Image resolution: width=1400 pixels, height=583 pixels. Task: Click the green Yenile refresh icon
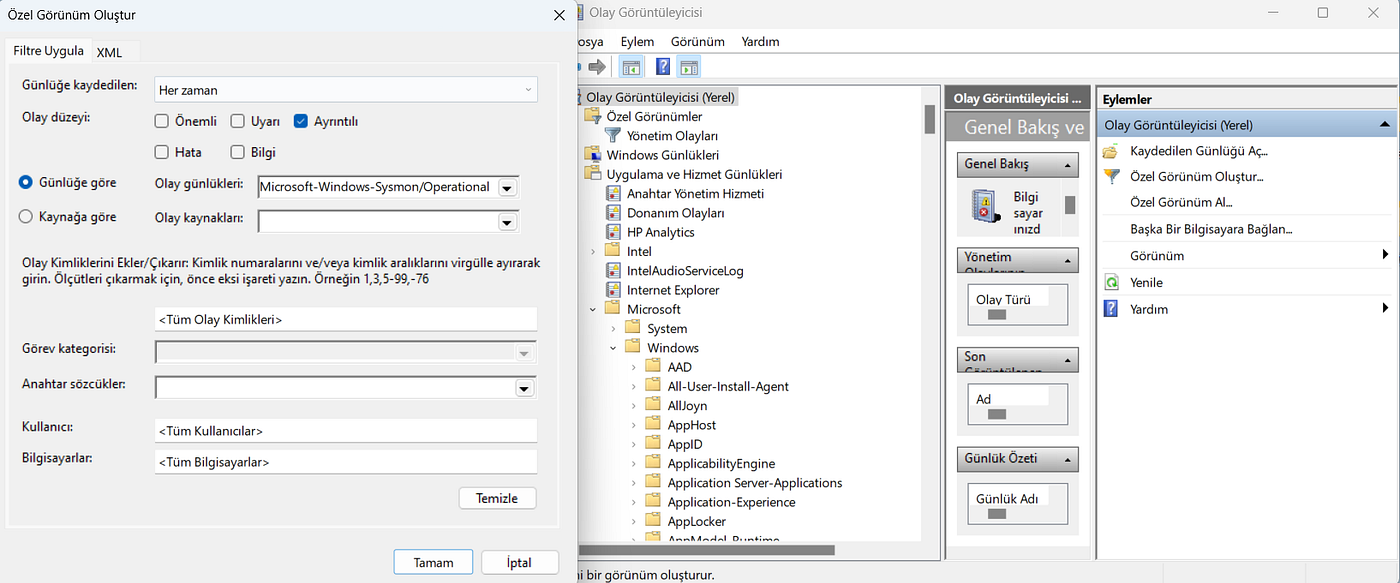point(1111,282)
